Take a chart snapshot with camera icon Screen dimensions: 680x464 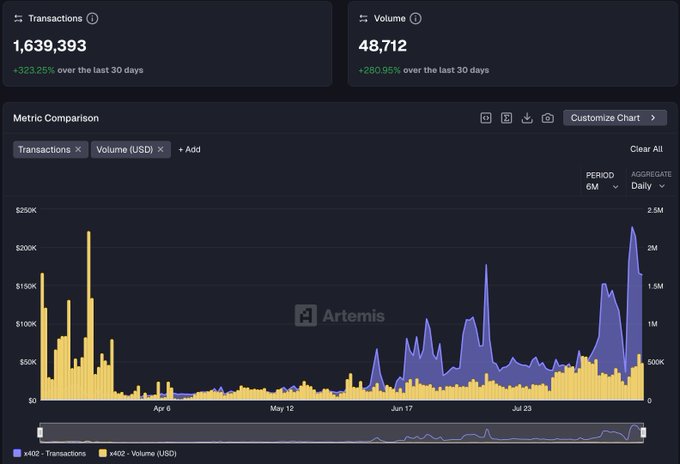pos(548,118)
